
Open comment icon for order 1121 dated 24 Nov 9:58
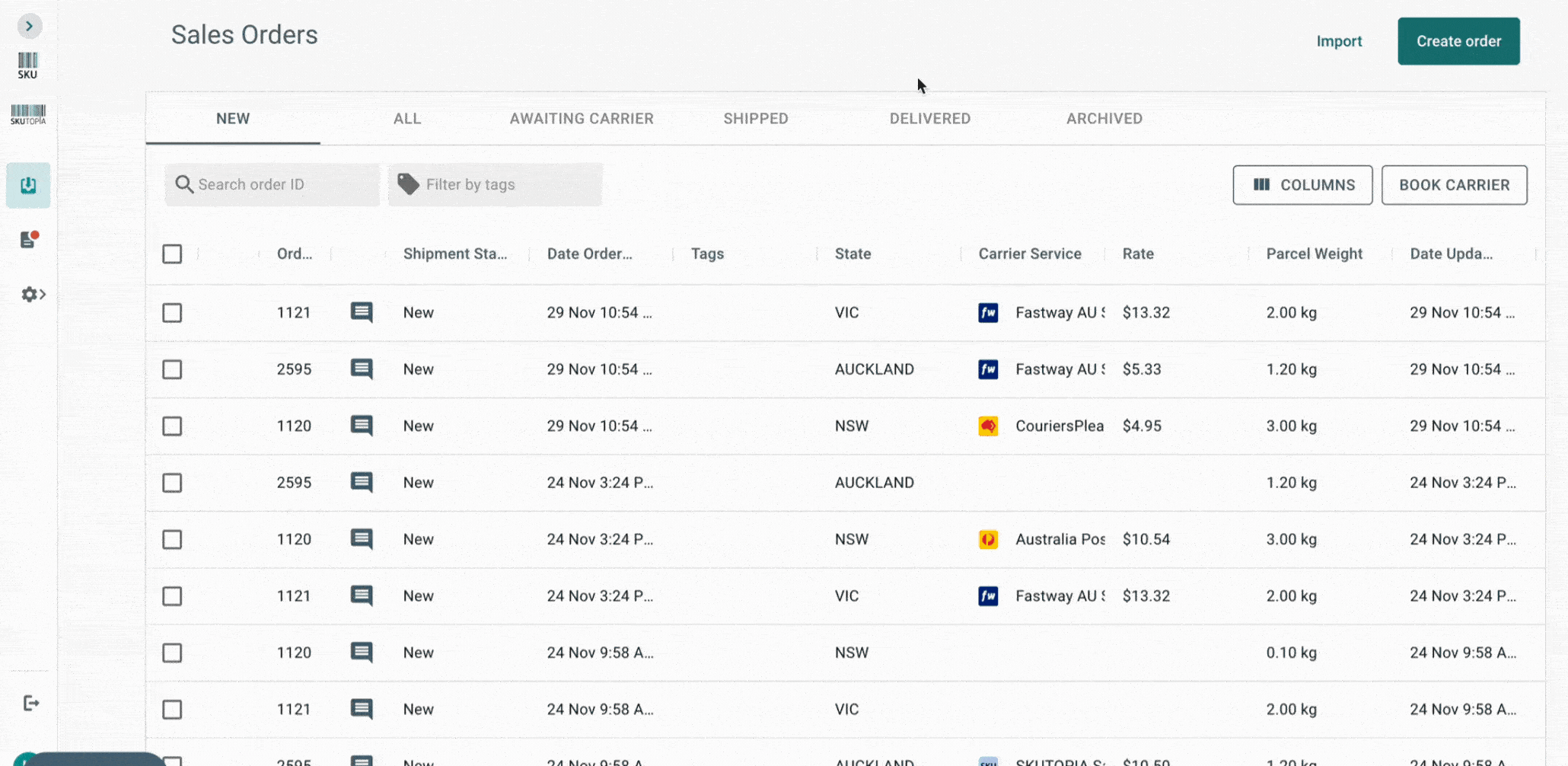click(x=362, y=709)
